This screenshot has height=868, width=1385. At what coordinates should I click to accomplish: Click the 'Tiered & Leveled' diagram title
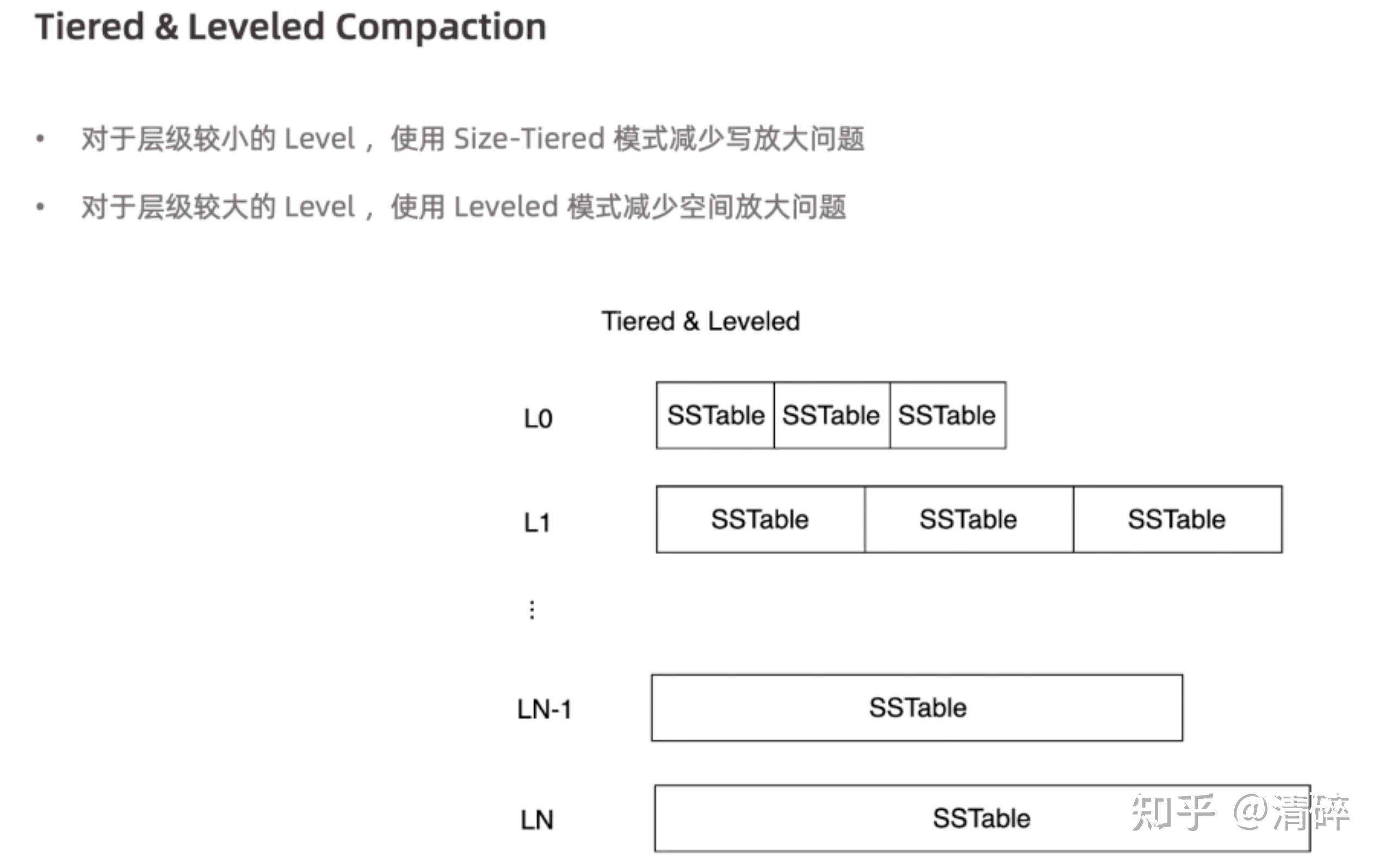[x=701, y=321]
